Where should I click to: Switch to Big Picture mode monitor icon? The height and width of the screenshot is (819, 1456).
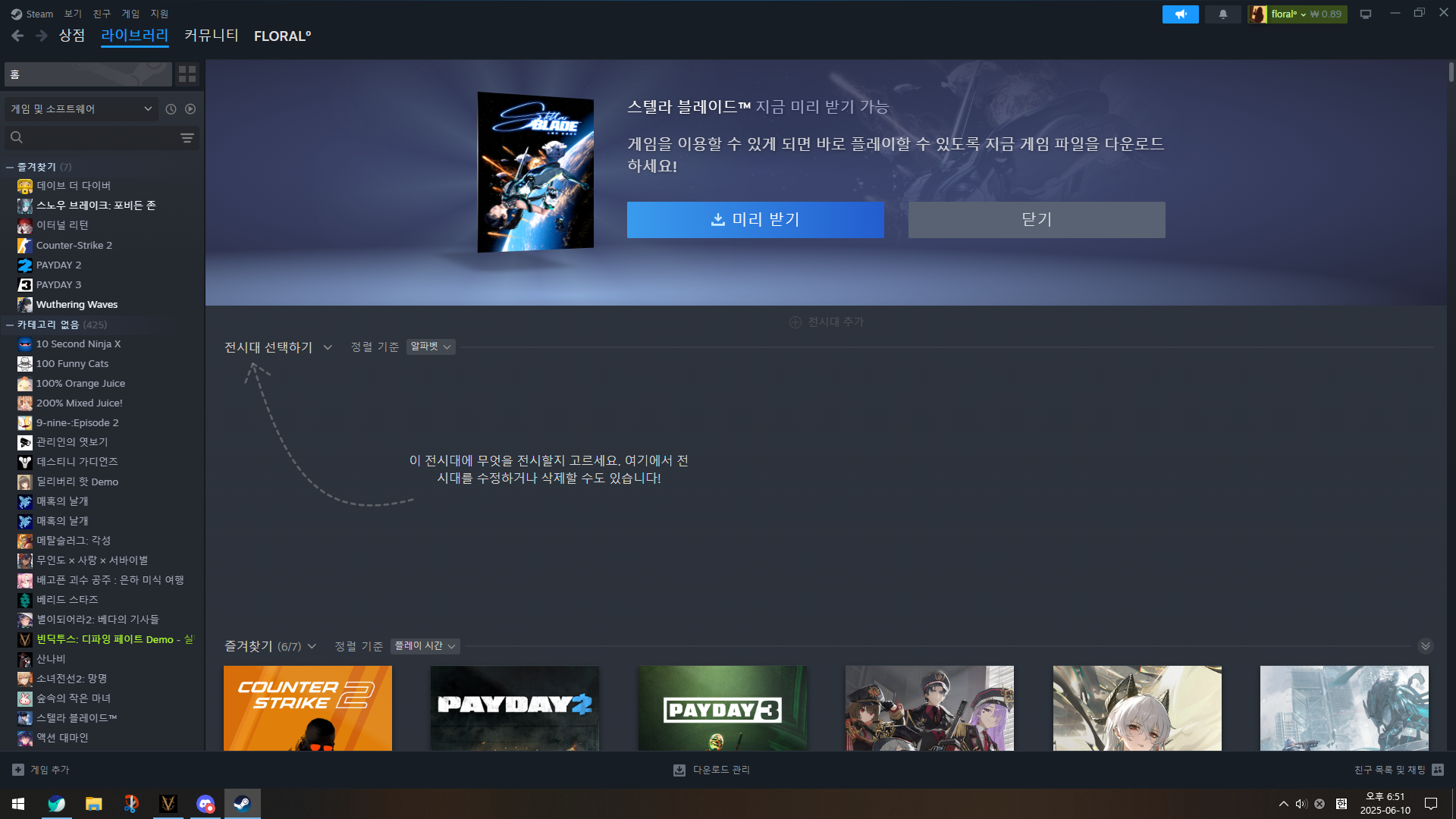[1366, 14]
